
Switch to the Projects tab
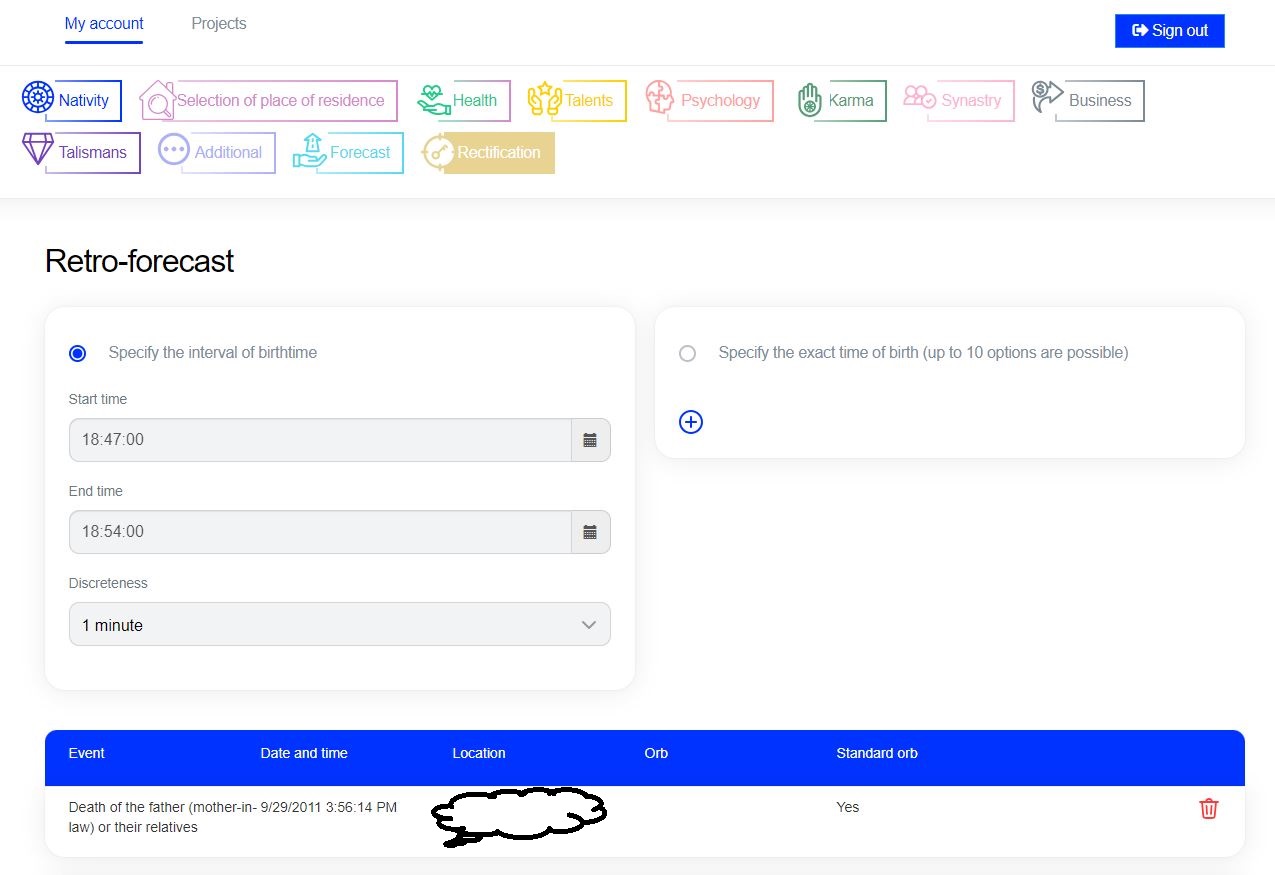[218, 23]
